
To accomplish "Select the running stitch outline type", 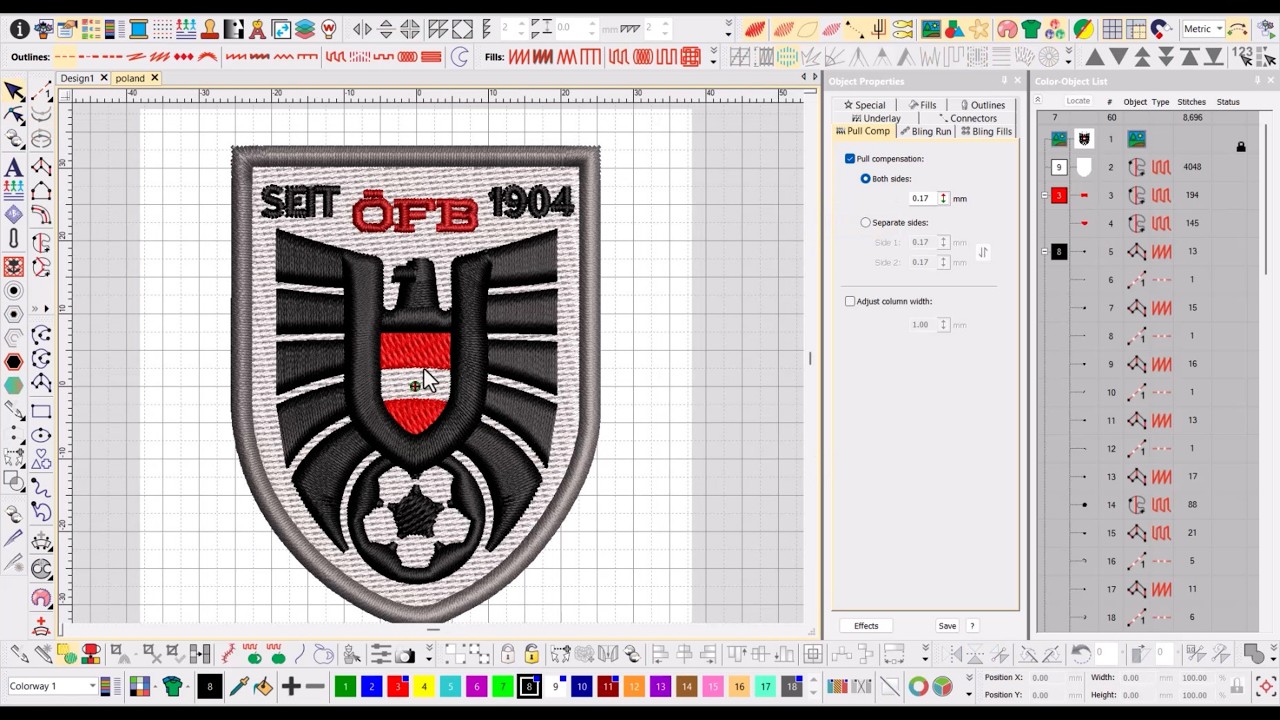I will click(x=66, y=57).
